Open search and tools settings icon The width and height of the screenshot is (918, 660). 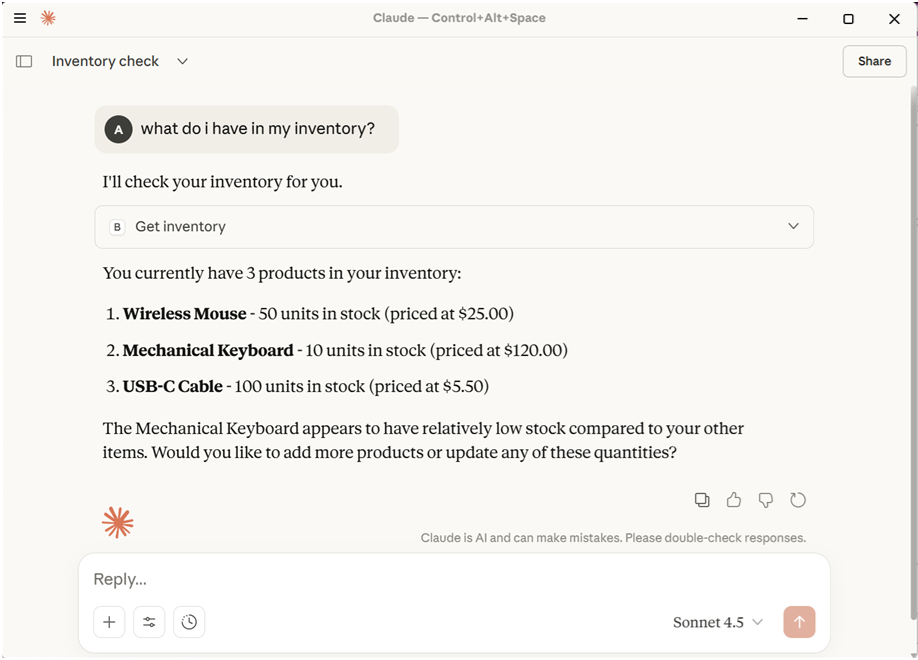pos(149,622)
